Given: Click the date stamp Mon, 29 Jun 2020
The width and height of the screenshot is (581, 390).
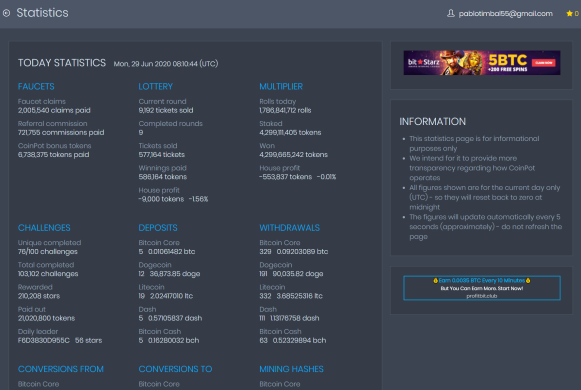Looking at the screenshot, I should [x=166, y=64].
